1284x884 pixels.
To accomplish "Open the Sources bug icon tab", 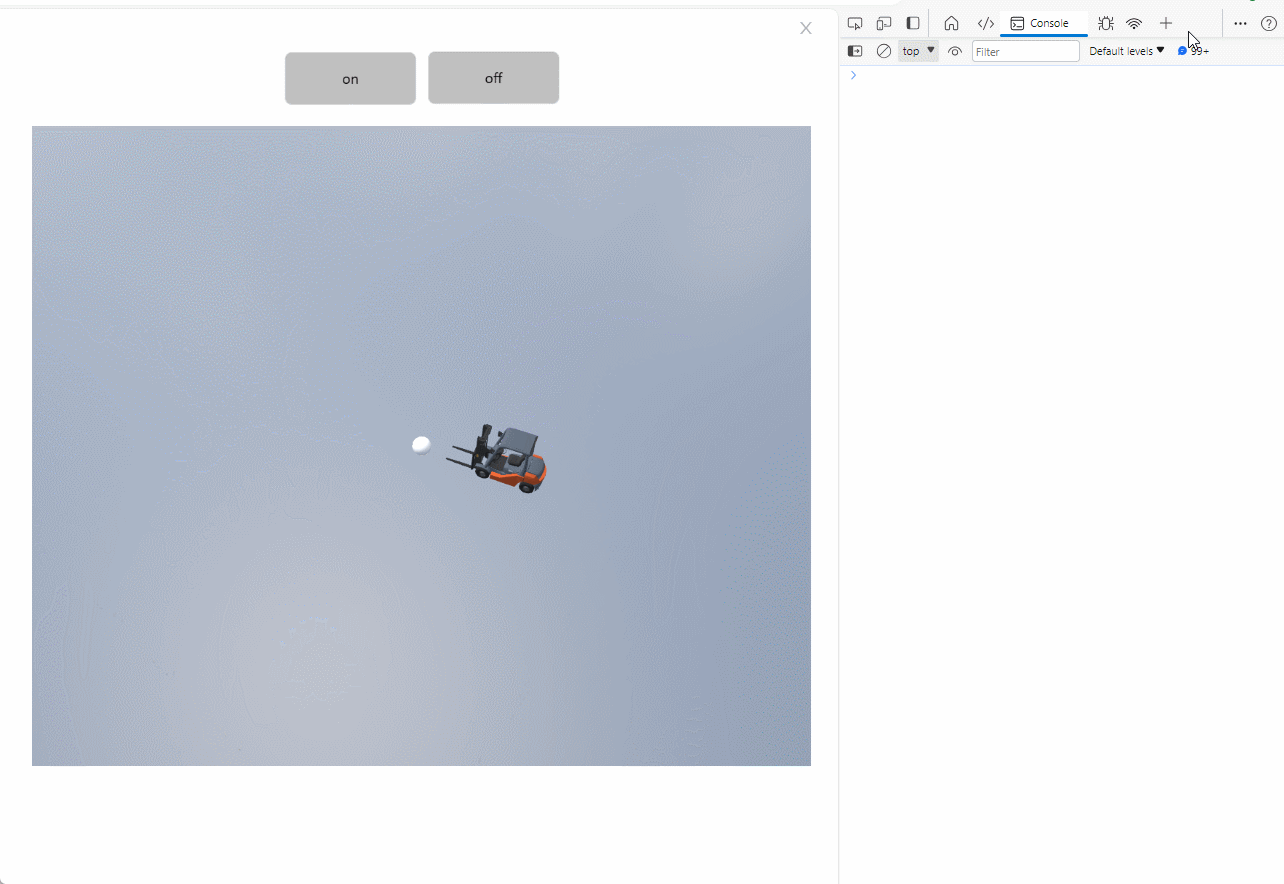I will pyautogui.click(x=1105, y=23).
